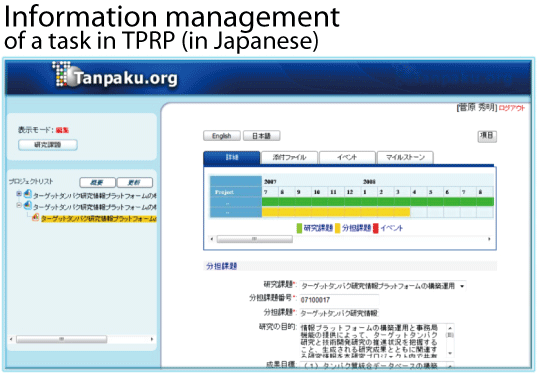Click red イベント legend swatch

tap(376, 228)
